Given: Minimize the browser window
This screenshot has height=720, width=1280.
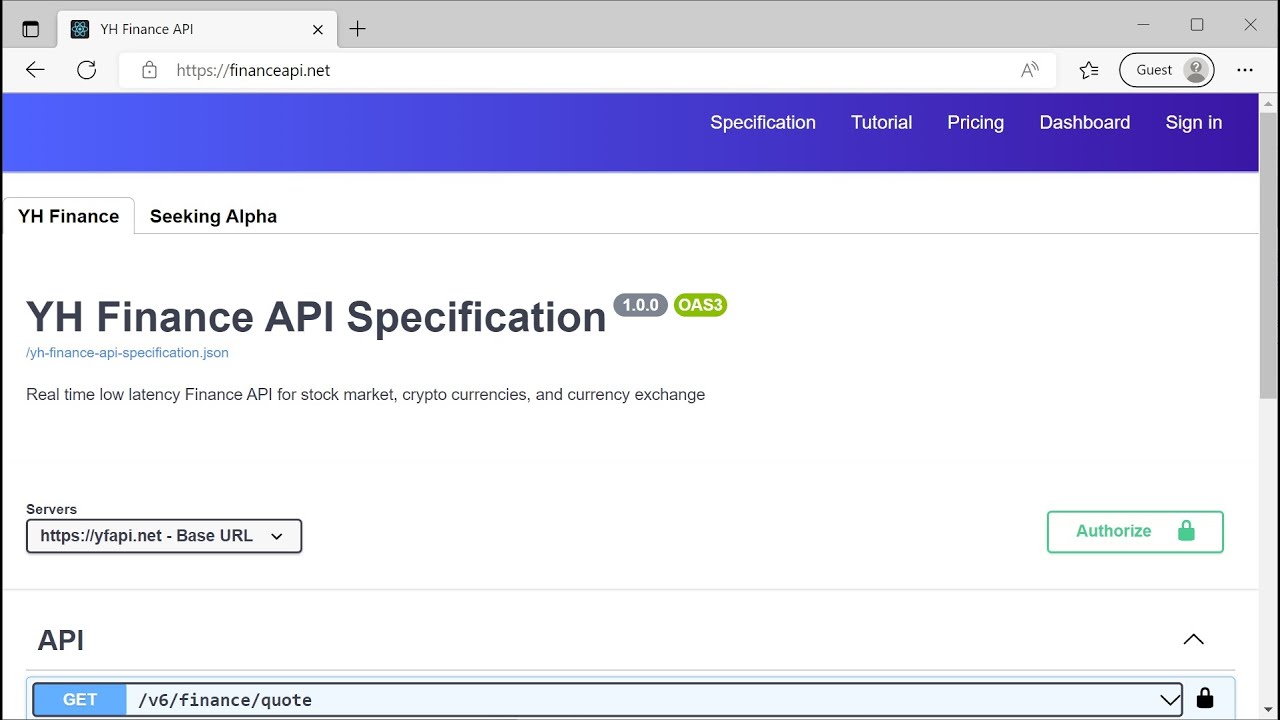Looking at the screenshot, I should 1143,25.
